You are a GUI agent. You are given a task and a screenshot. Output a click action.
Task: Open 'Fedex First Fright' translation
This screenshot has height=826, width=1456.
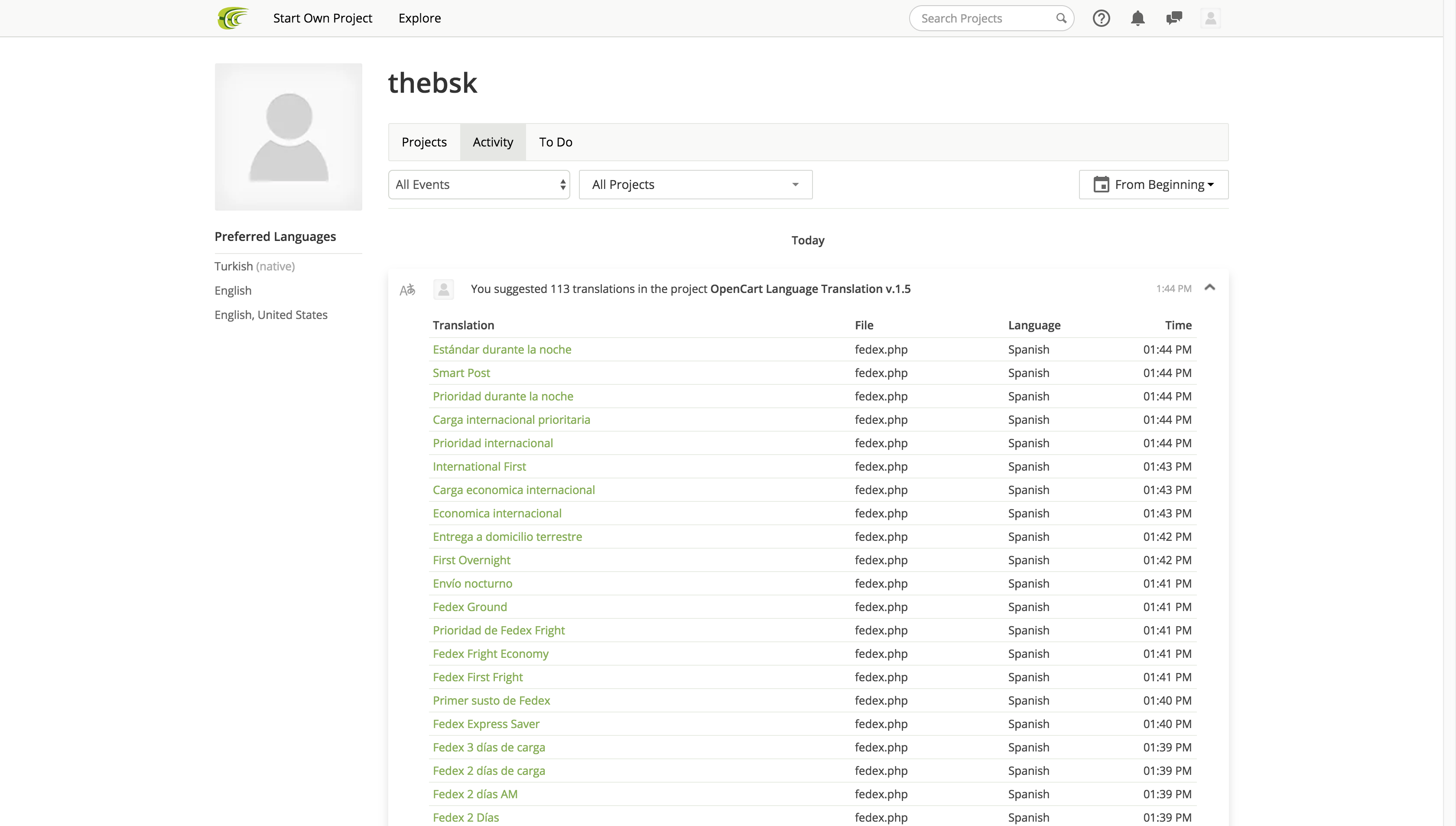478,677
